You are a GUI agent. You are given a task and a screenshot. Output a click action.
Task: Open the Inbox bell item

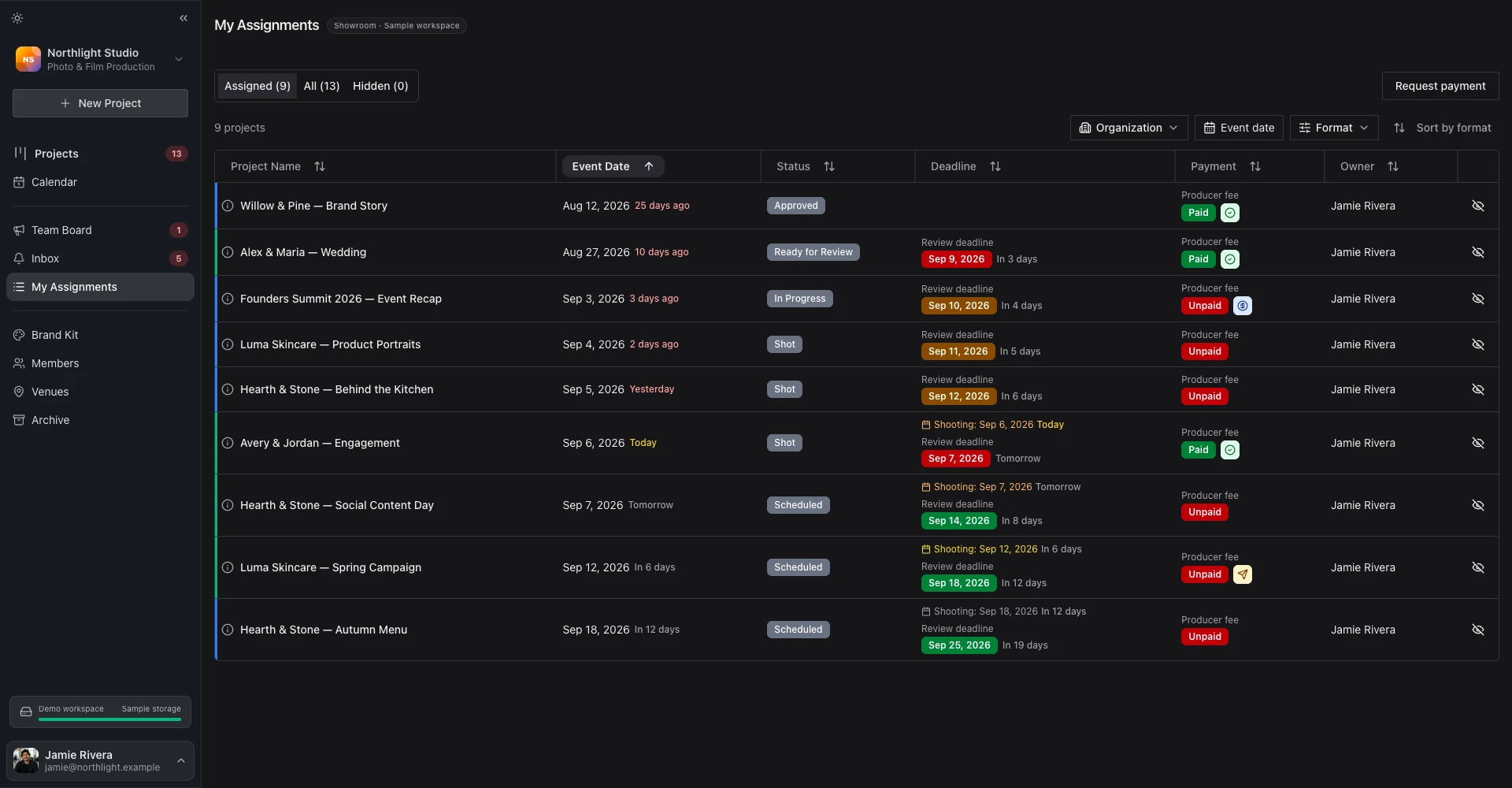coord(100,258)
